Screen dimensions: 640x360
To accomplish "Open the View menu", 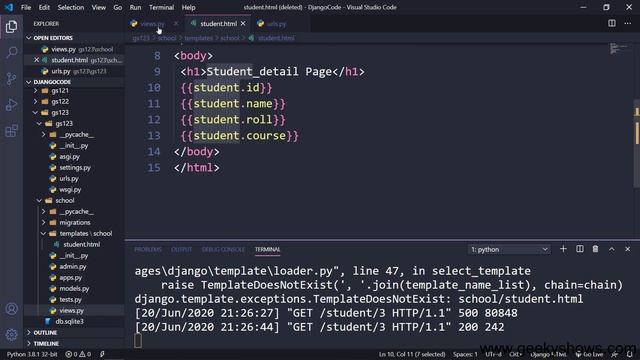I will (98, 7).
